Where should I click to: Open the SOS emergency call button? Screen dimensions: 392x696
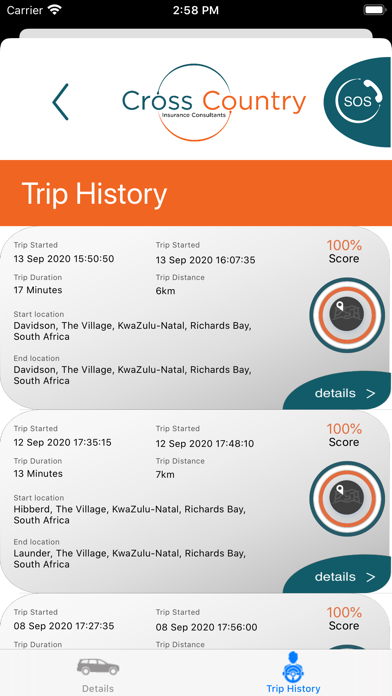click(358, 102)
